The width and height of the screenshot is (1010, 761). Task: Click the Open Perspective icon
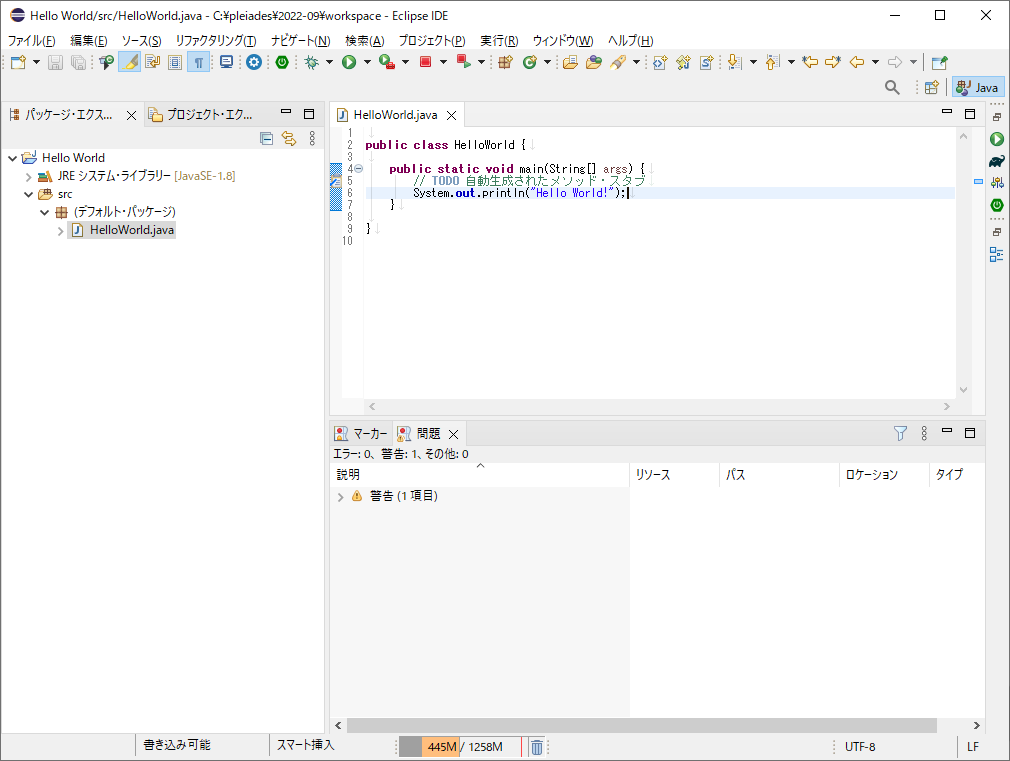click(x=931, y=88)
